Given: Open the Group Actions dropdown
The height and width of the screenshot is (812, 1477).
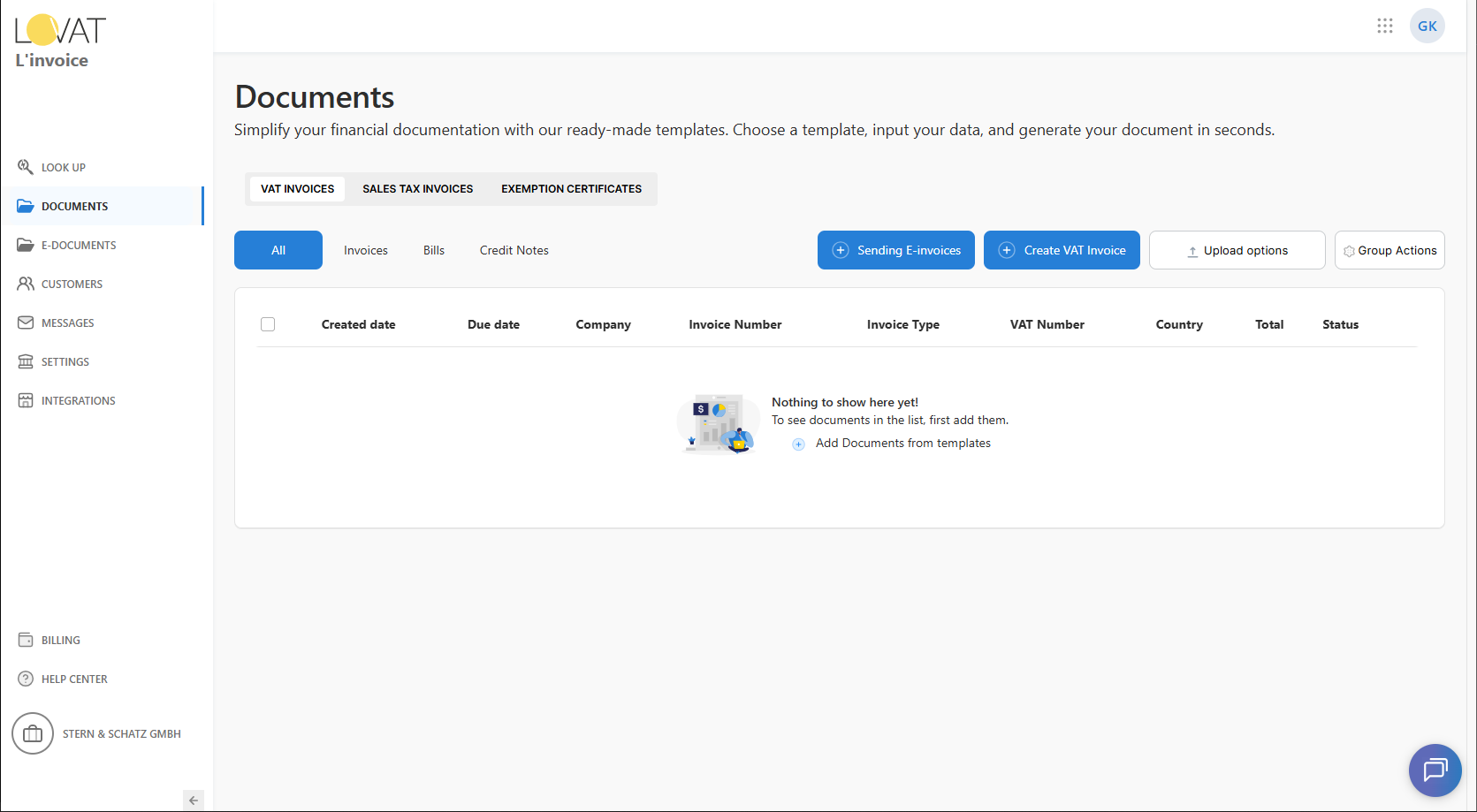Looking at the screenshot, I should click(x=1389, y=250).
